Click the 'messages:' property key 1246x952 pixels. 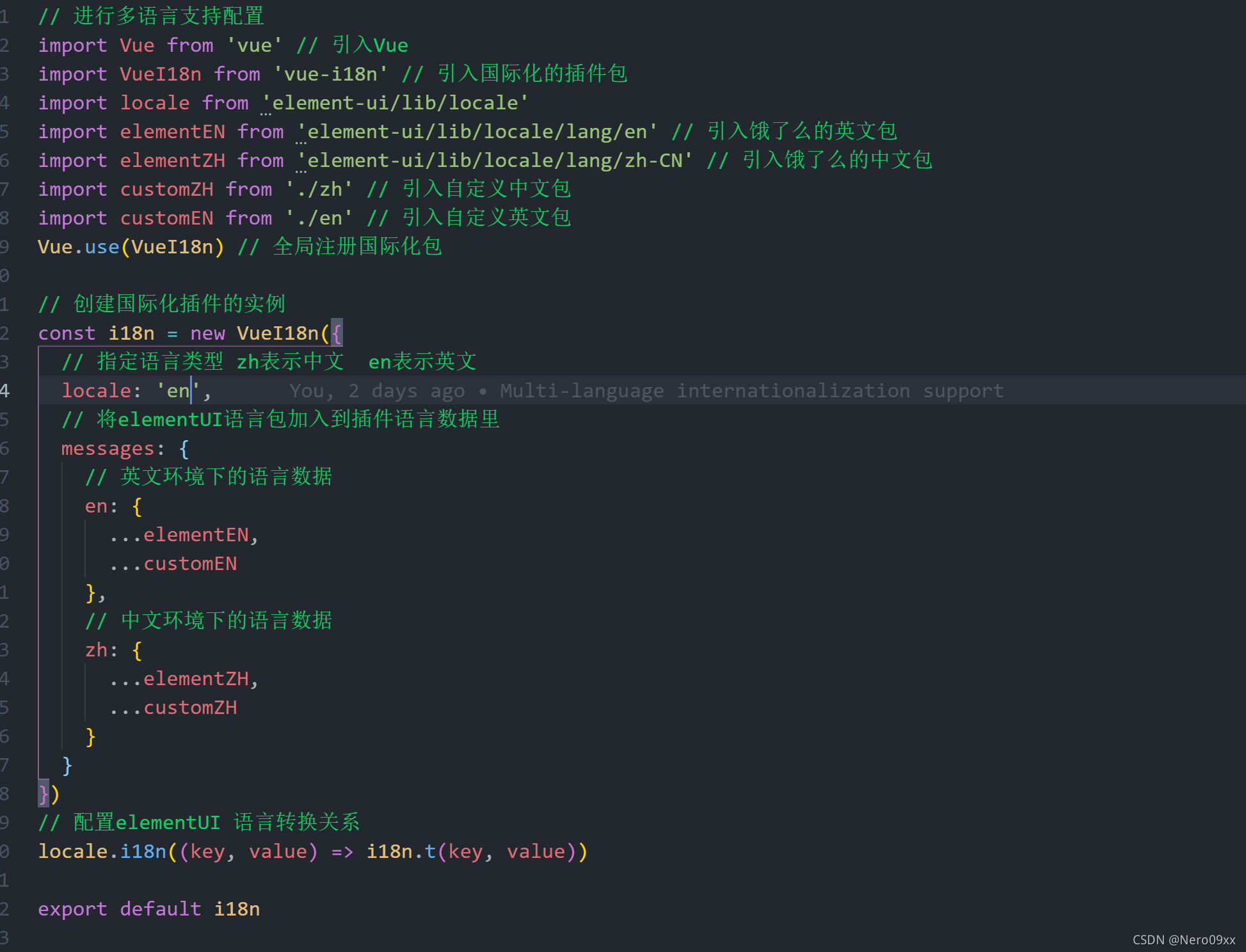113,448
